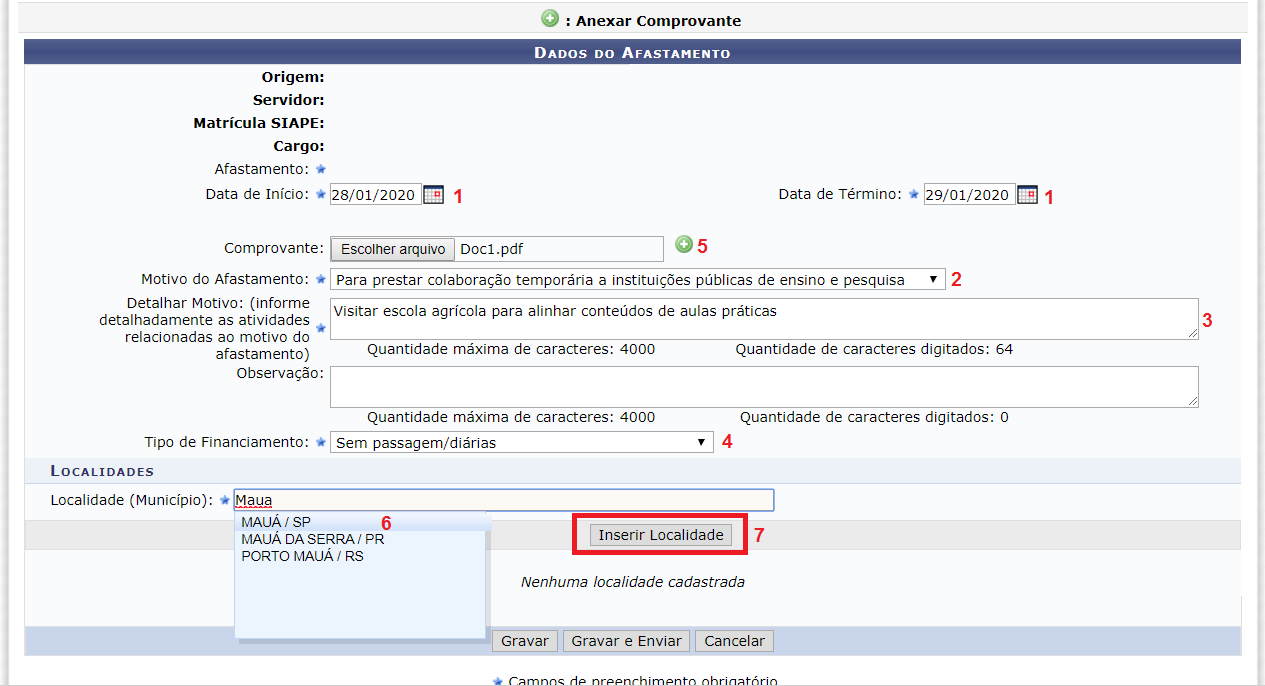Pick PORTO MAUÁ / RS from list

pyautogui.click(x=302, y=556)
